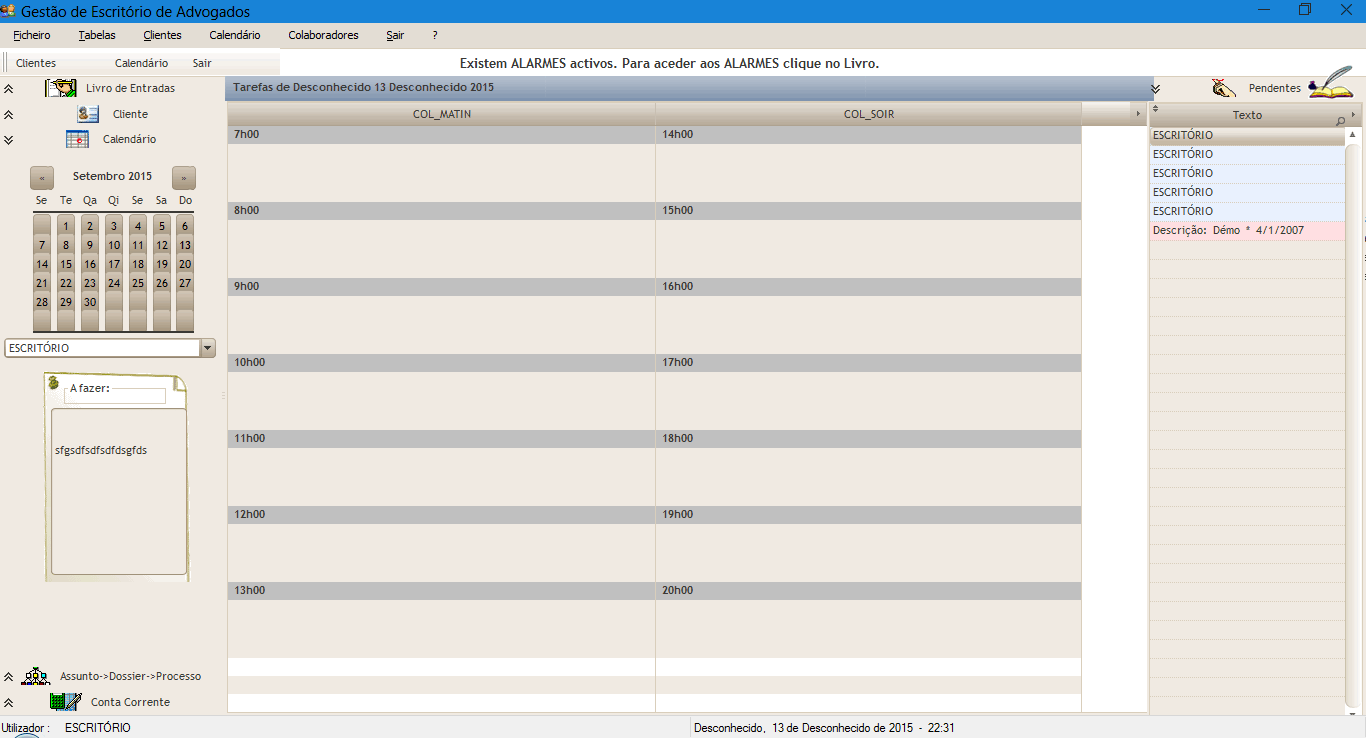Viewport: 1366px width, 738px height.
Task: Click the writing hand Pendentes icon
Action: pyautogui.click(x=1224, y=88)
